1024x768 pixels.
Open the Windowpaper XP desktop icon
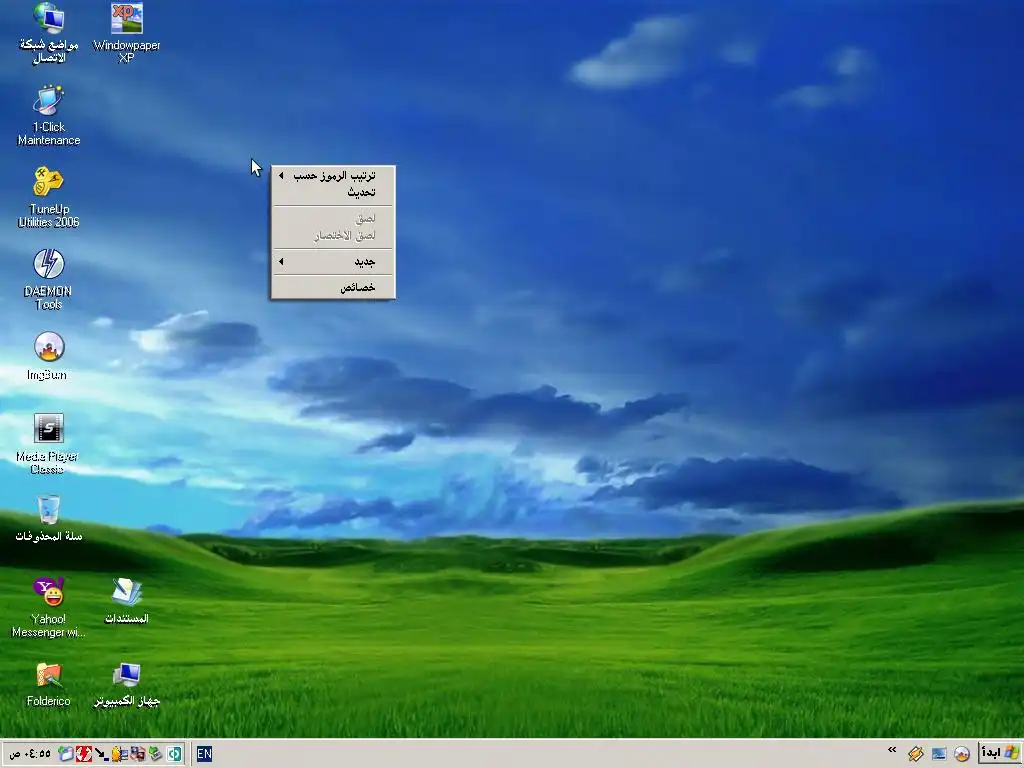(127, 33)
